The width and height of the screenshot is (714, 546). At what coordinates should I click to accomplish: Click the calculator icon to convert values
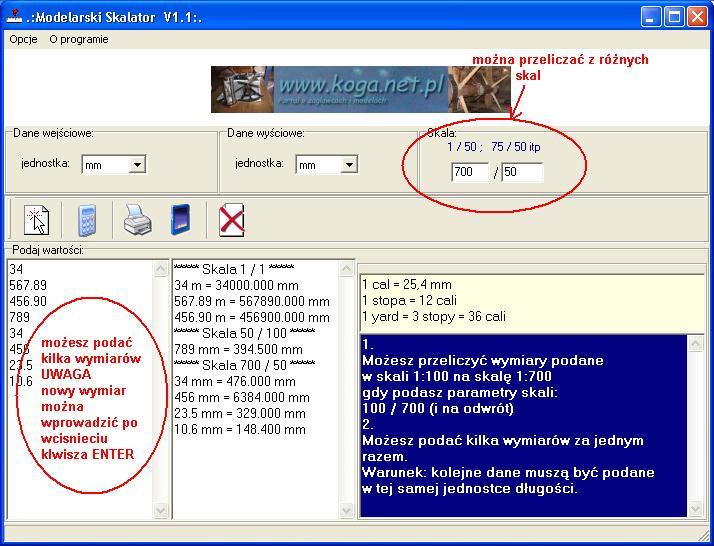coord(87,219)
